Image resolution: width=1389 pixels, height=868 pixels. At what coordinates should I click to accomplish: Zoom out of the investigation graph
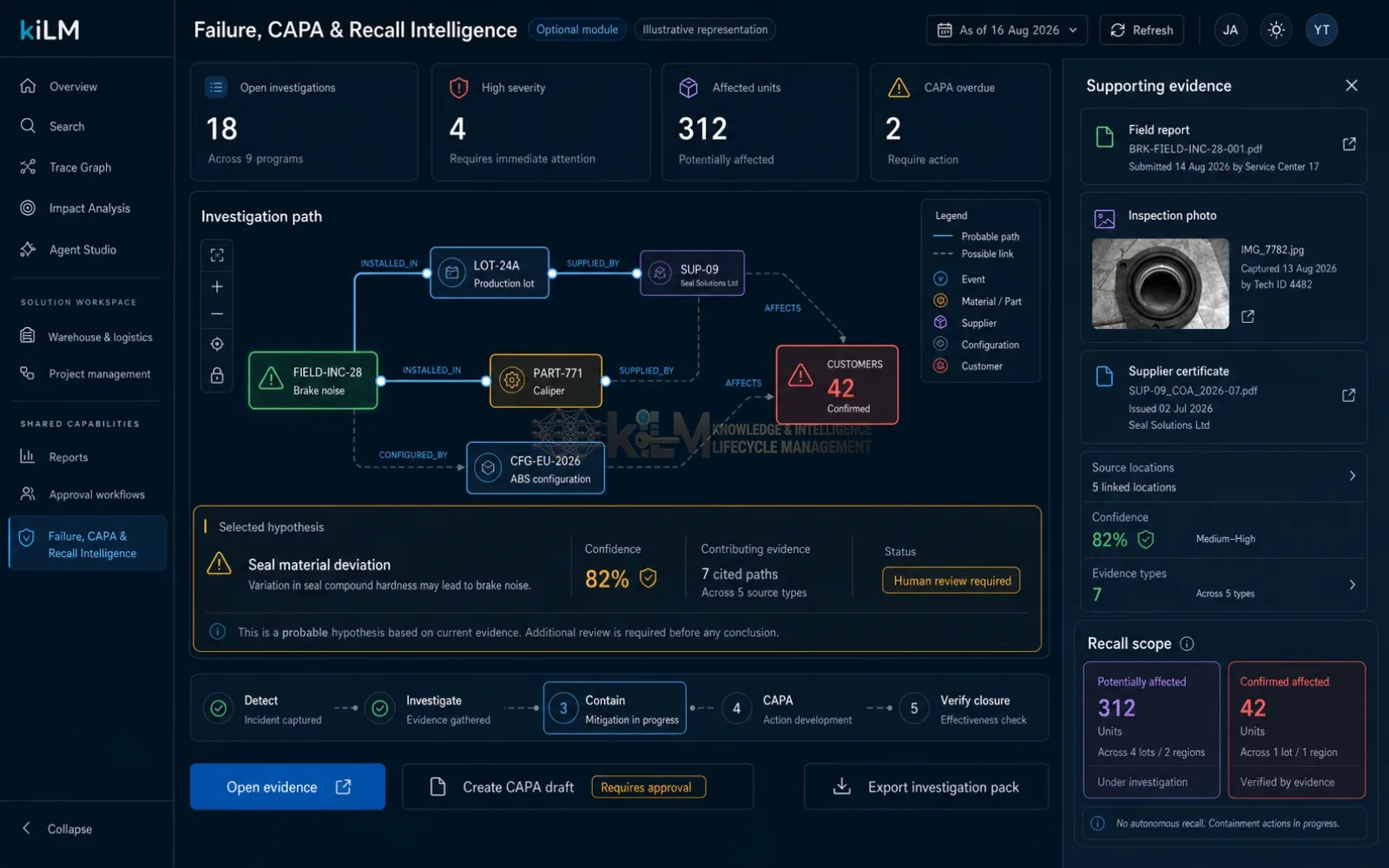[x=217, y=314]
